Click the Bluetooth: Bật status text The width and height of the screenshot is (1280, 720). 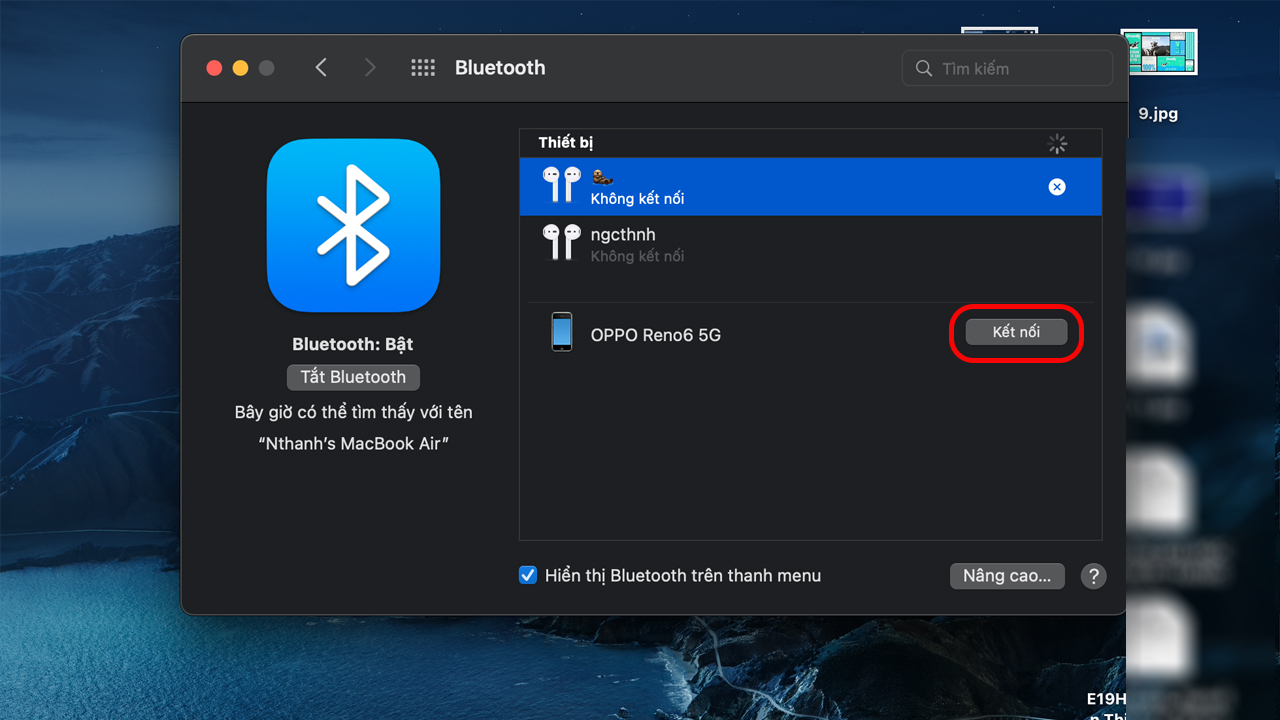point(353,344)
